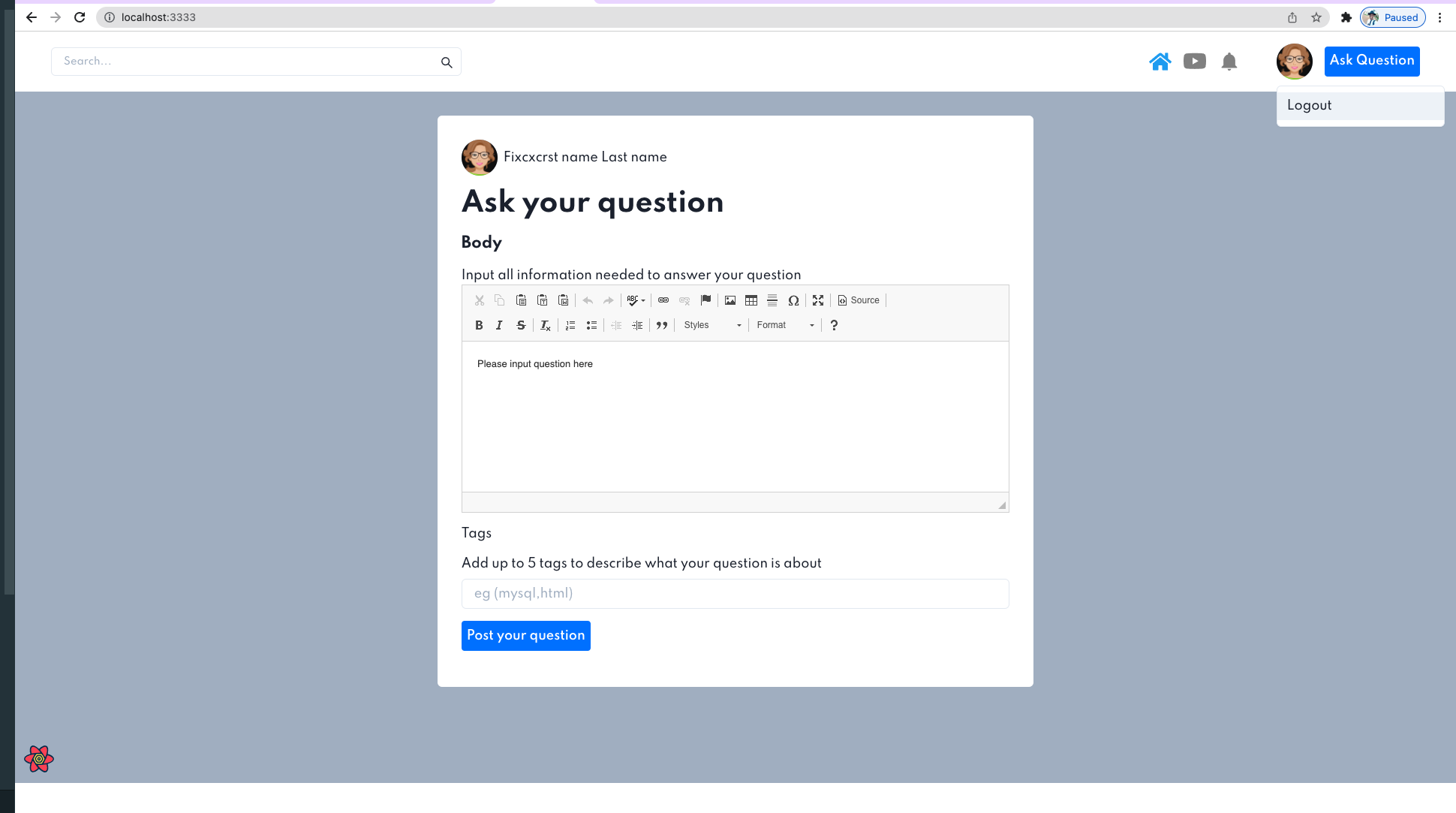Open the spell check dropdown
Screen dimensions: 1456x813
point(636,300)
